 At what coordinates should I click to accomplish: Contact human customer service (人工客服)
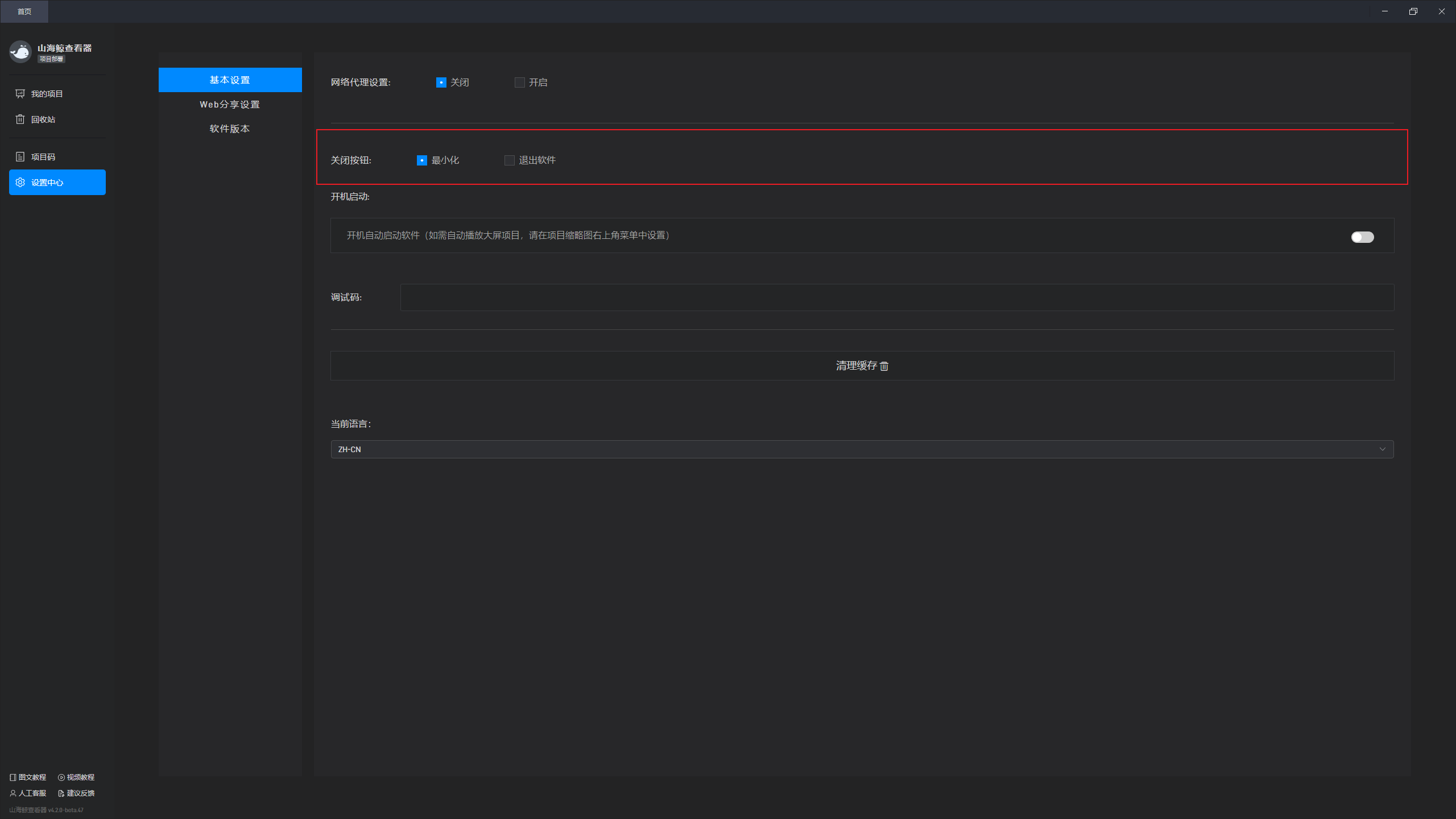[x=28, y=793]
